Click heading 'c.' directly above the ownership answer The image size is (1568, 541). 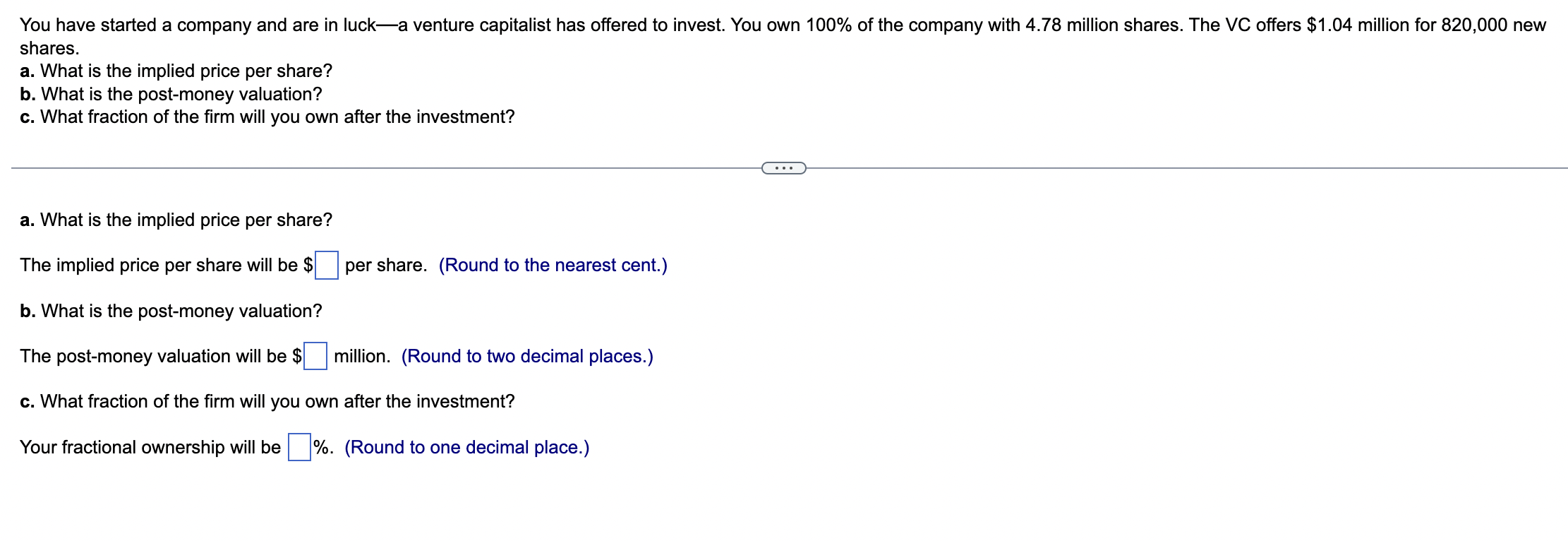(x=267, y=402)
